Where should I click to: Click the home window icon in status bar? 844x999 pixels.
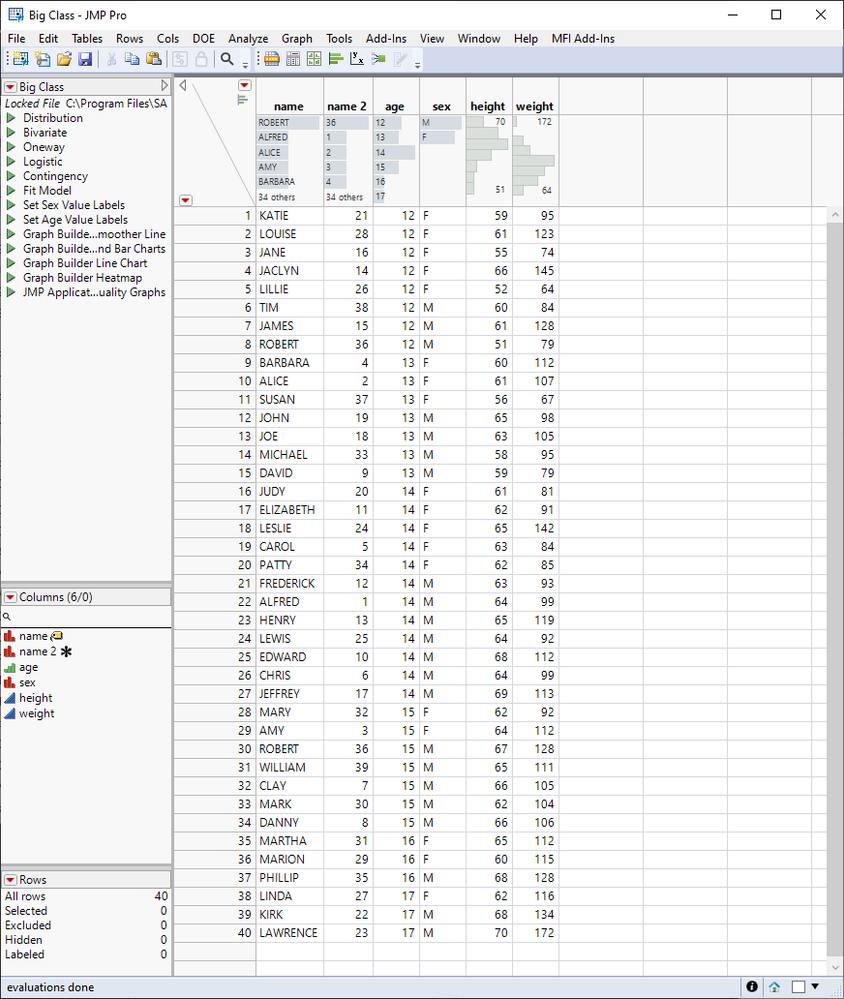tap(774, 987)
